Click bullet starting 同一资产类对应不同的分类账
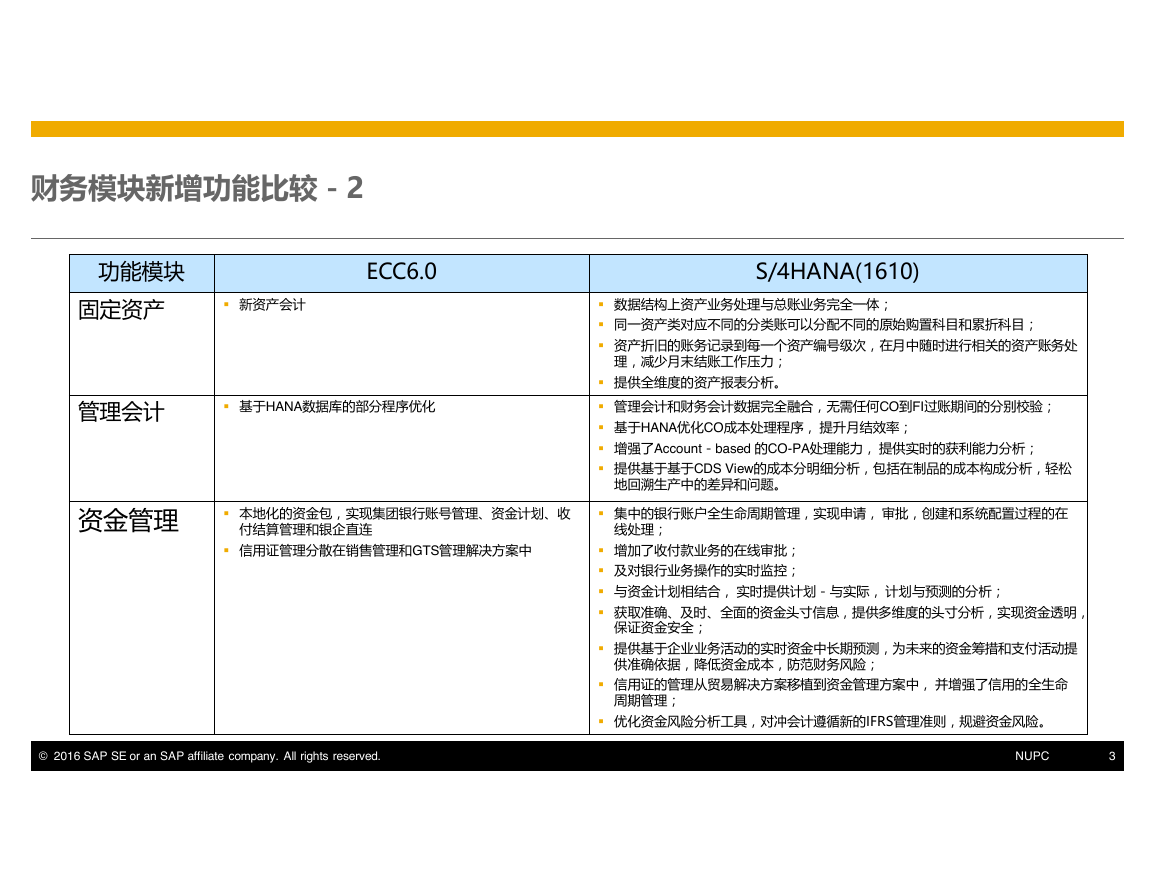 824,325
